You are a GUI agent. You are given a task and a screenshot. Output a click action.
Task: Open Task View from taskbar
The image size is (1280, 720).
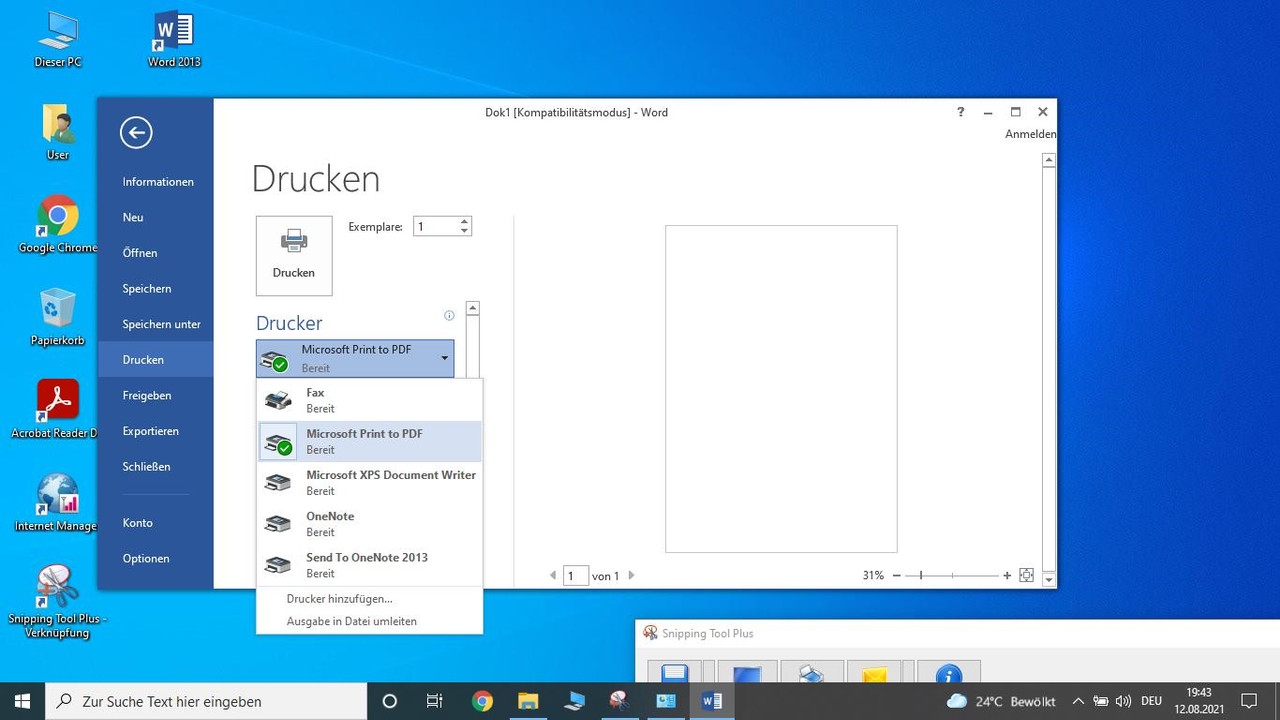(x=435, y=701)
